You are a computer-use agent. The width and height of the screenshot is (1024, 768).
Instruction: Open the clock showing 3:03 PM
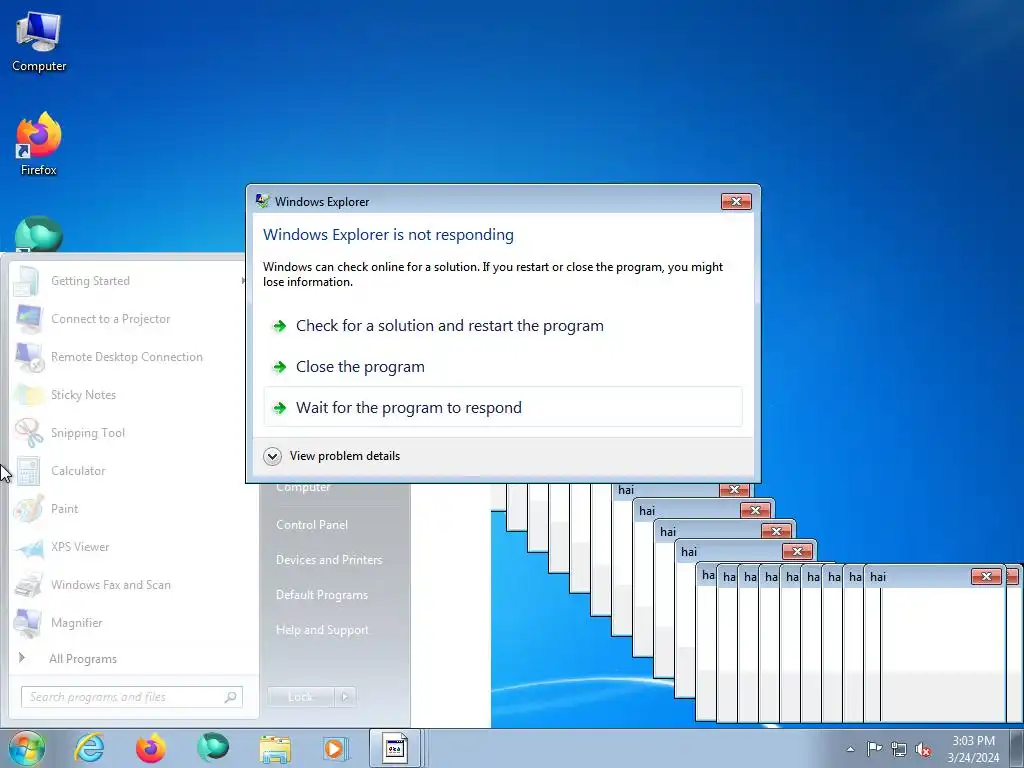pos(973,749)
